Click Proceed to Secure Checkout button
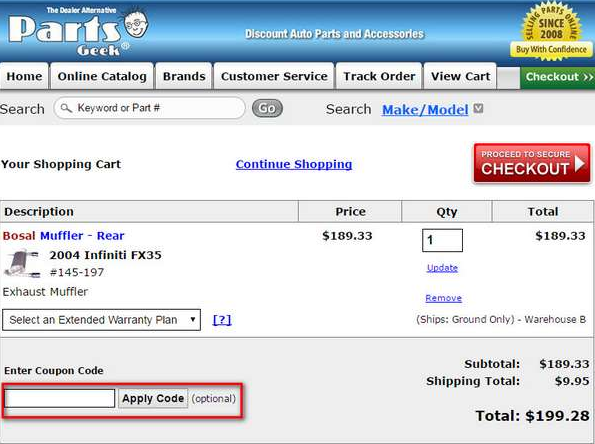Image resolution: width=595 pixels, height=444 pixels. click(532, 164)
